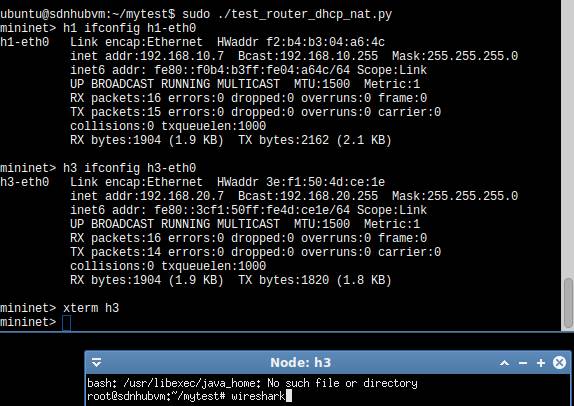Maximize Node: h3 window using plus icon
Image resolution: width=574 pixels, height=406 pixels.
[x=541, y=362]
